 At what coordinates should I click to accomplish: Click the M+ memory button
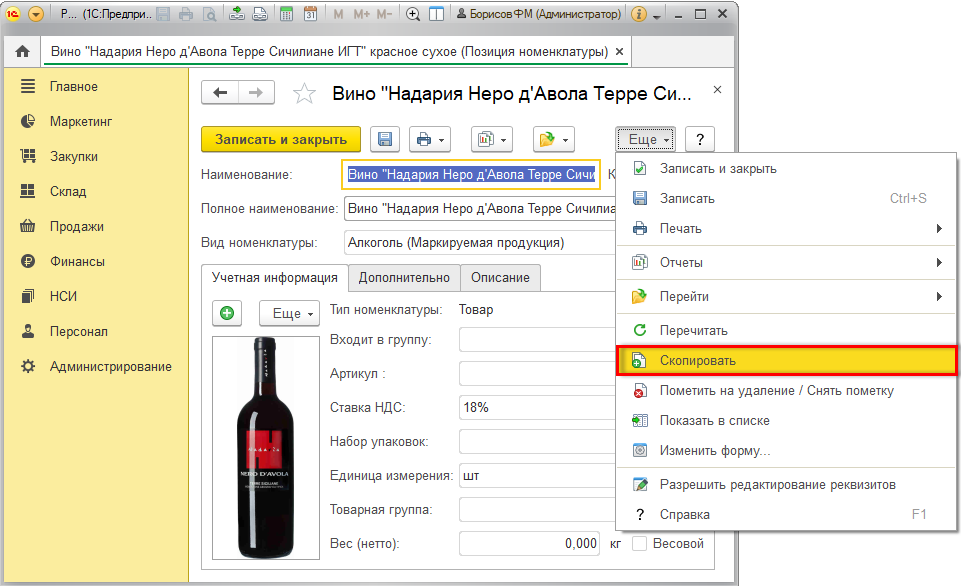coord(362,13)
